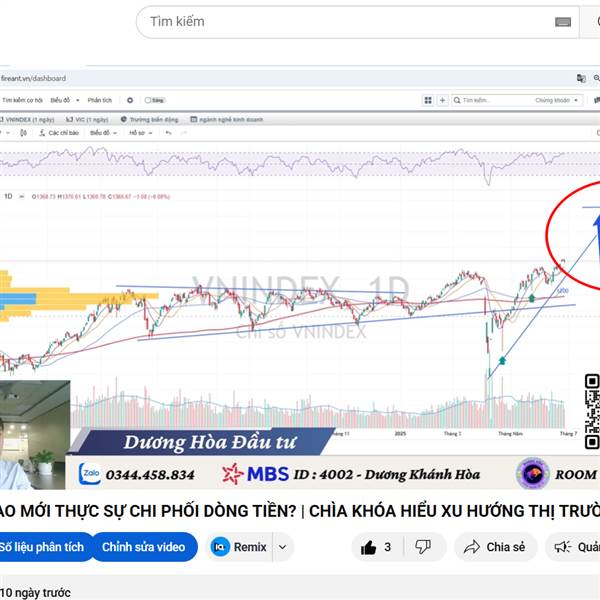600x600 pixels.
Task: Open the top "Biểu đồ" menu
Action: [60, 100]
